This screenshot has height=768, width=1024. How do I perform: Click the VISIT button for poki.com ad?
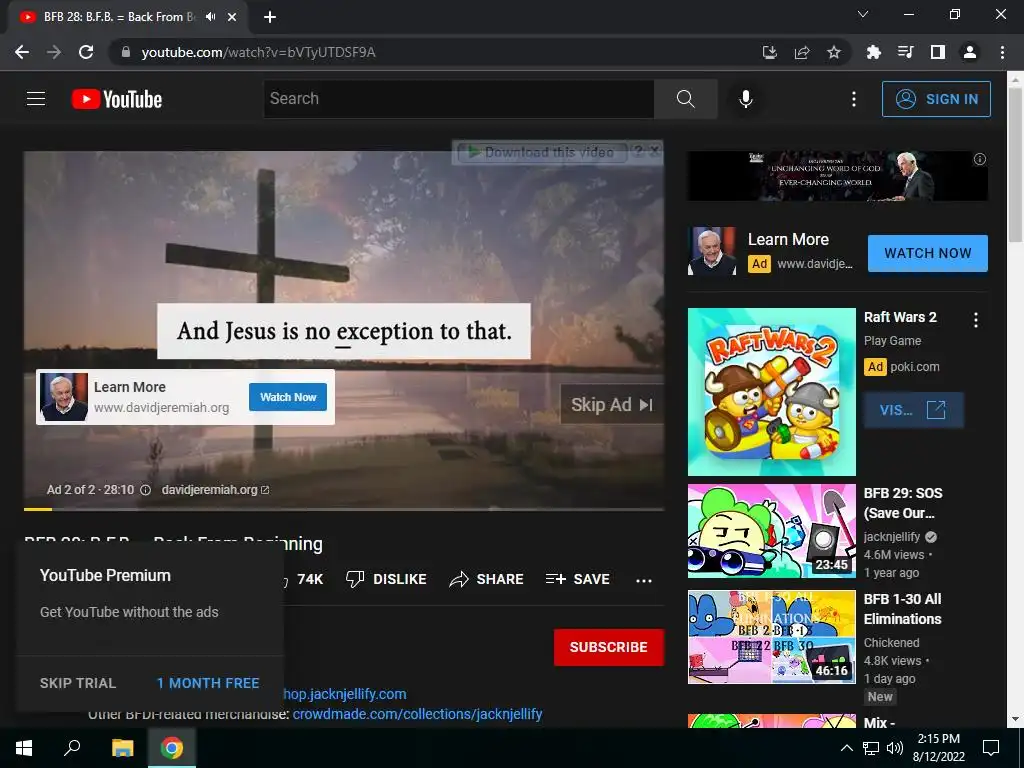(x=914, y=410)
